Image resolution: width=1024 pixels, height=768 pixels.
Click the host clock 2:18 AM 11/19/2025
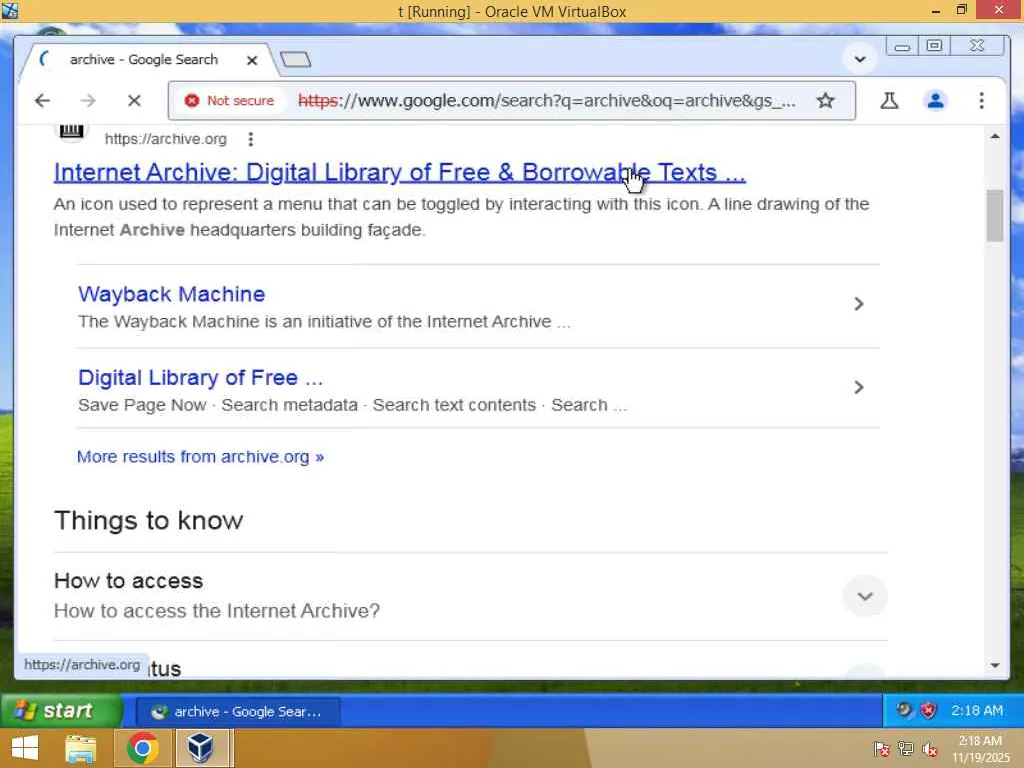[980, 749]
